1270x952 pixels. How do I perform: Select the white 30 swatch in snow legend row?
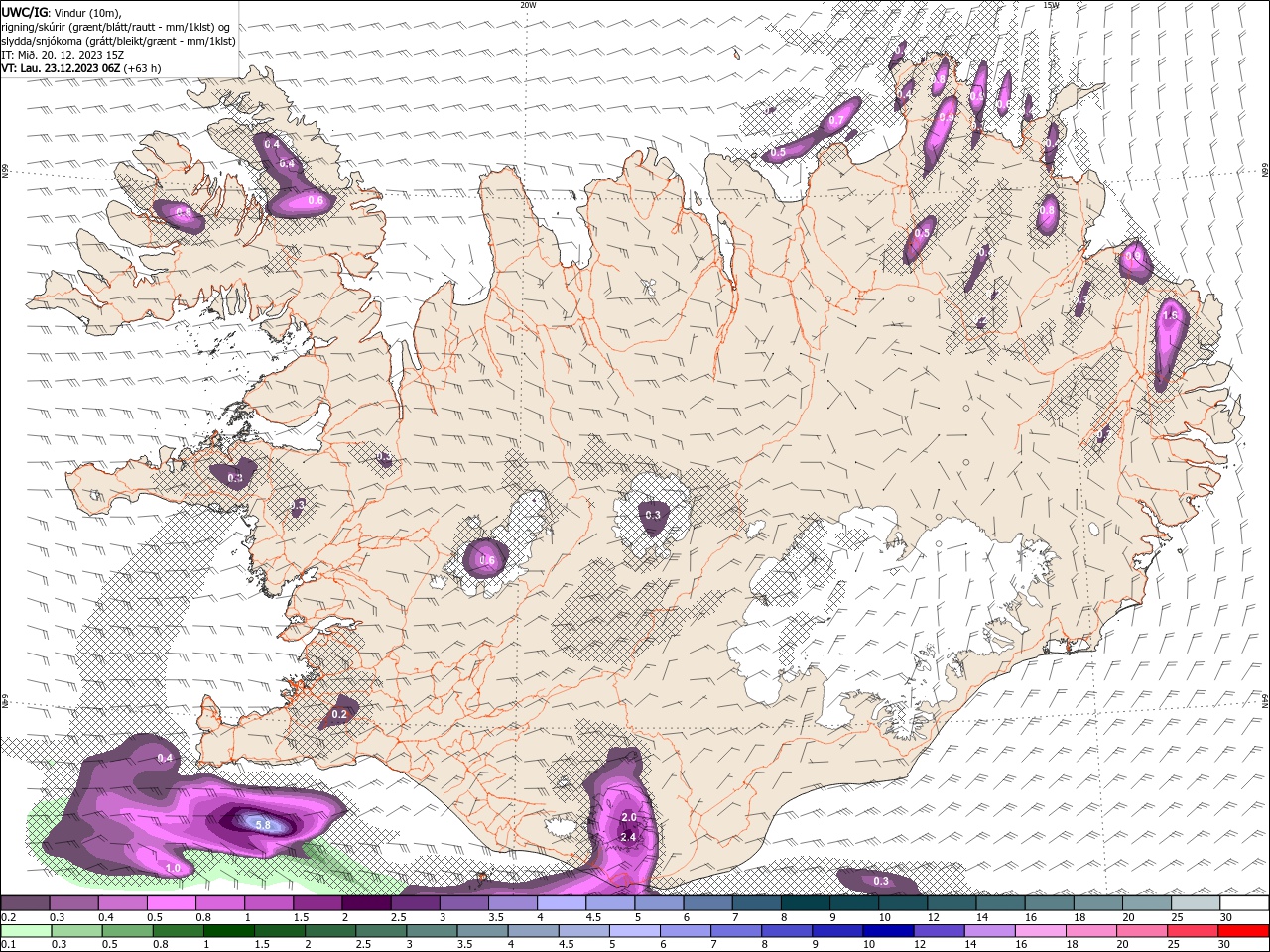(x=1244, y=903)
